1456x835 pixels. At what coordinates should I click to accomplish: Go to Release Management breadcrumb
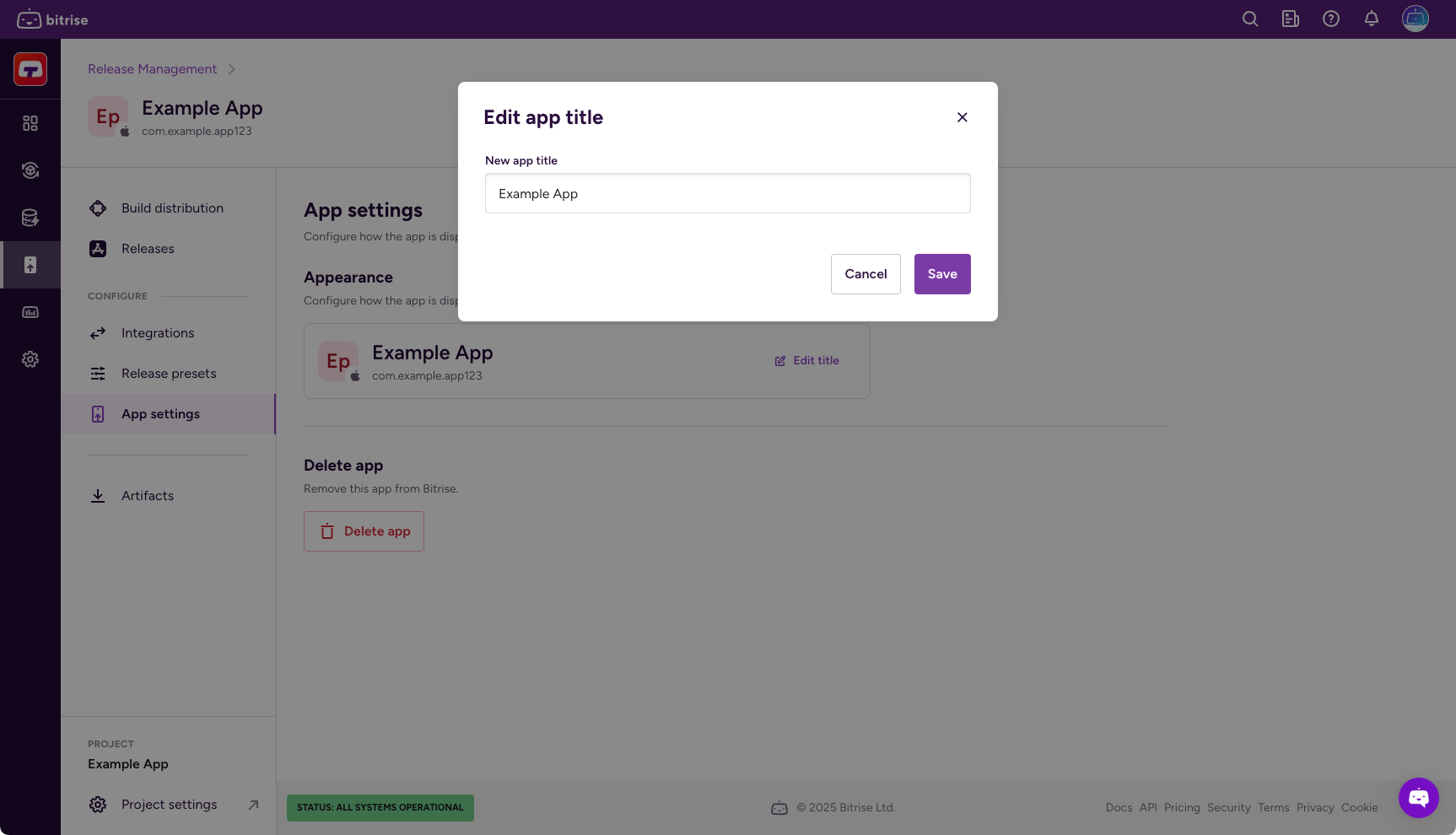152,69
